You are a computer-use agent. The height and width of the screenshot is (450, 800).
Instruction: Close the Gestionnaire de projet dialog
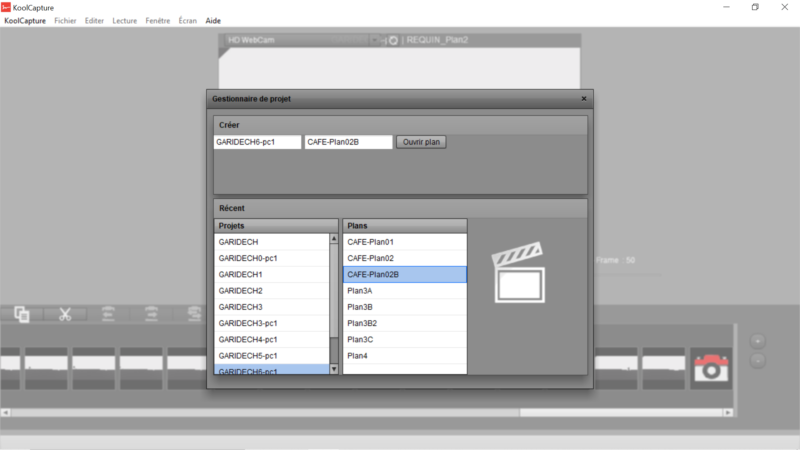(x=584, y=99)
